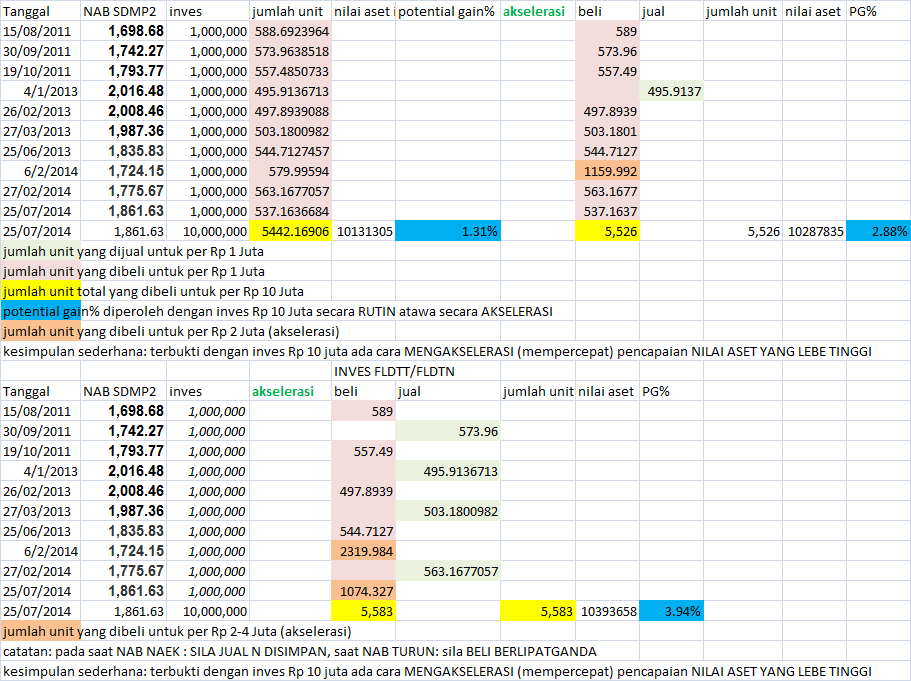Click the cell showing 497.8939088

[x=290, y=112]
